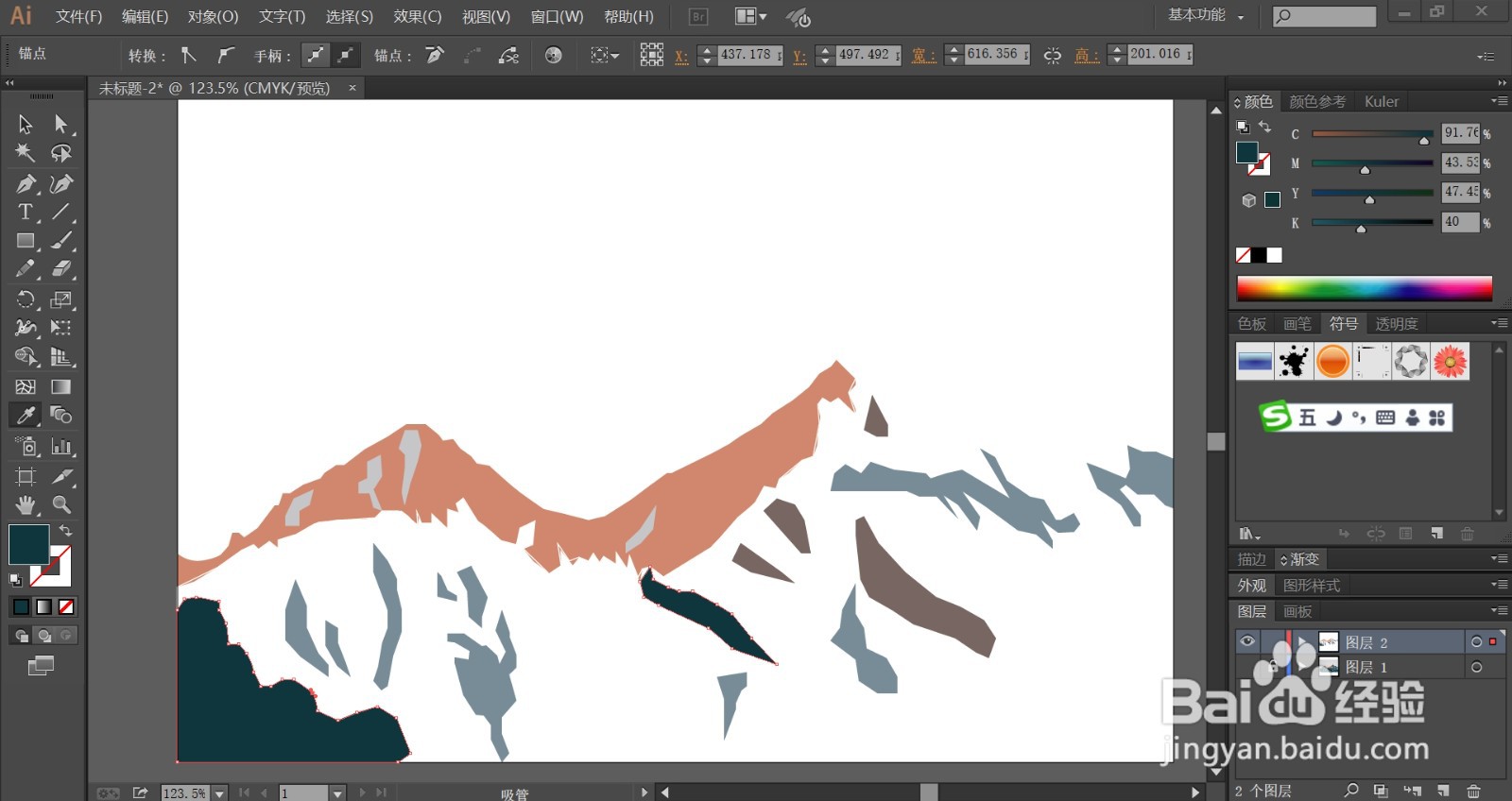1512x801 pixels.
Task: Select the Gradient tool
Action: (60, 386)
